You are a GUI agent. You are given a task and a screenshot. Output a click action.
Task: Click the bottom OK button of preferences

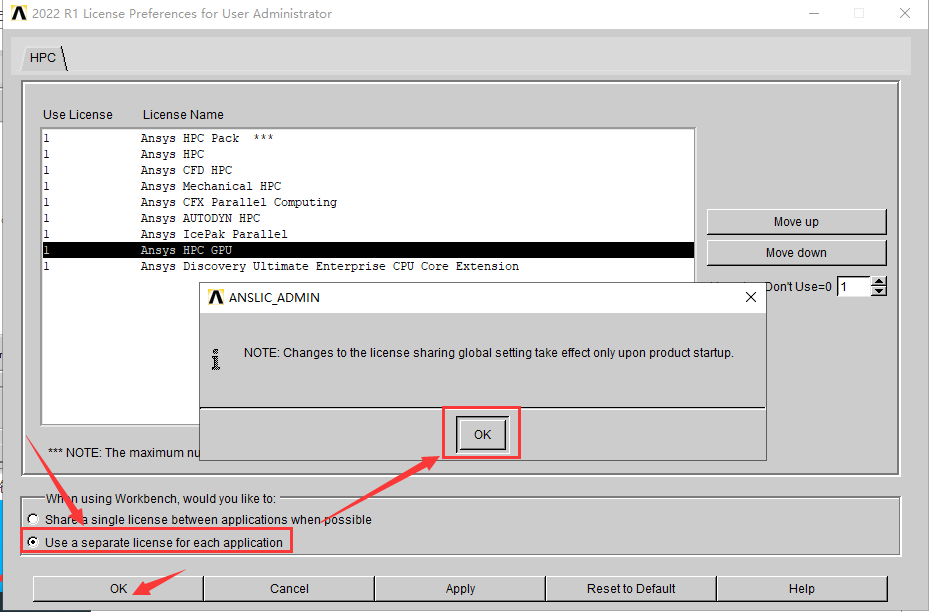pyautogui.click(x=118, y=589)
